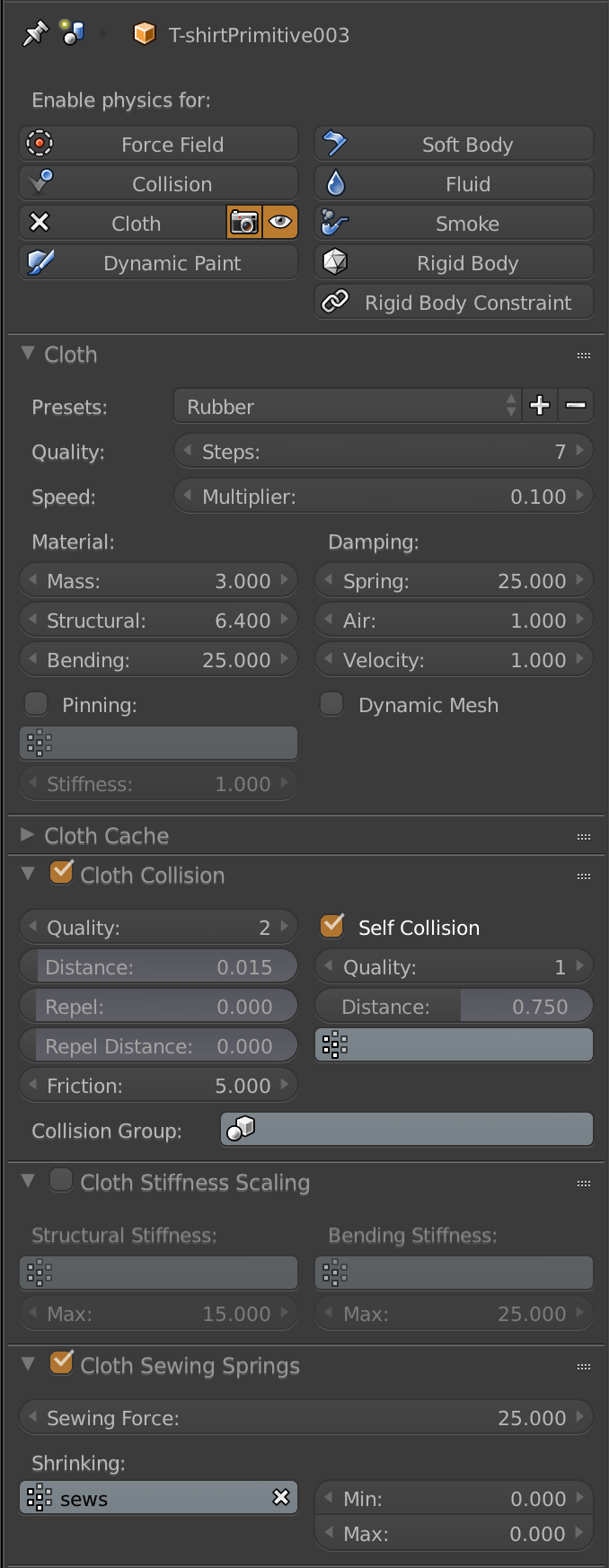Enable Cloth Stiffness Scaling

[60, 1179]
